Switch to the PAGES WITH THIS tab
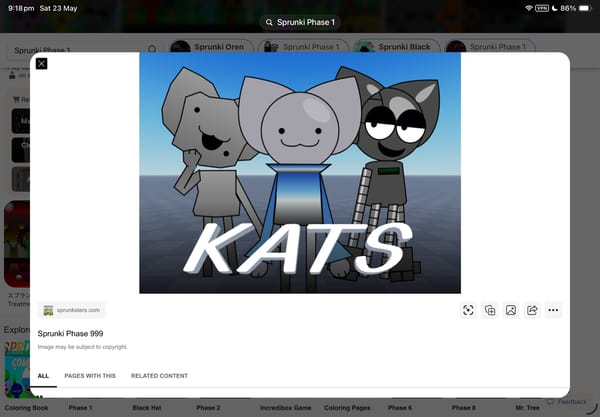 [90, 376]
